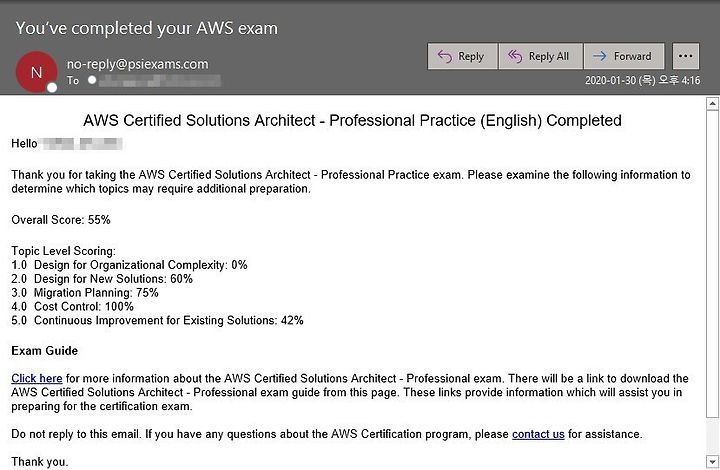Click the no-reply@psiexams.com sender address

(137, 64)
